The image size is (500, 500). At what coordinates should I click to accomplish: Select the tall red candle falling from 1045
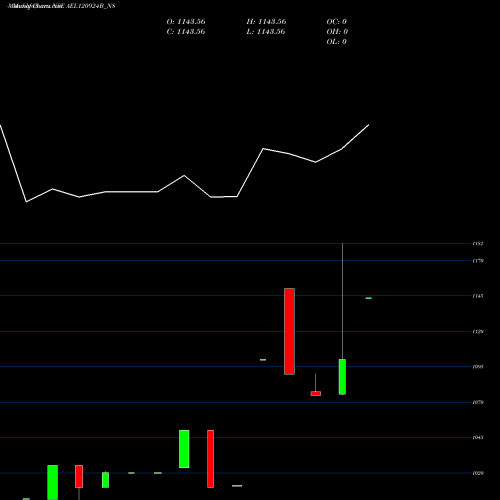[210, 459]
